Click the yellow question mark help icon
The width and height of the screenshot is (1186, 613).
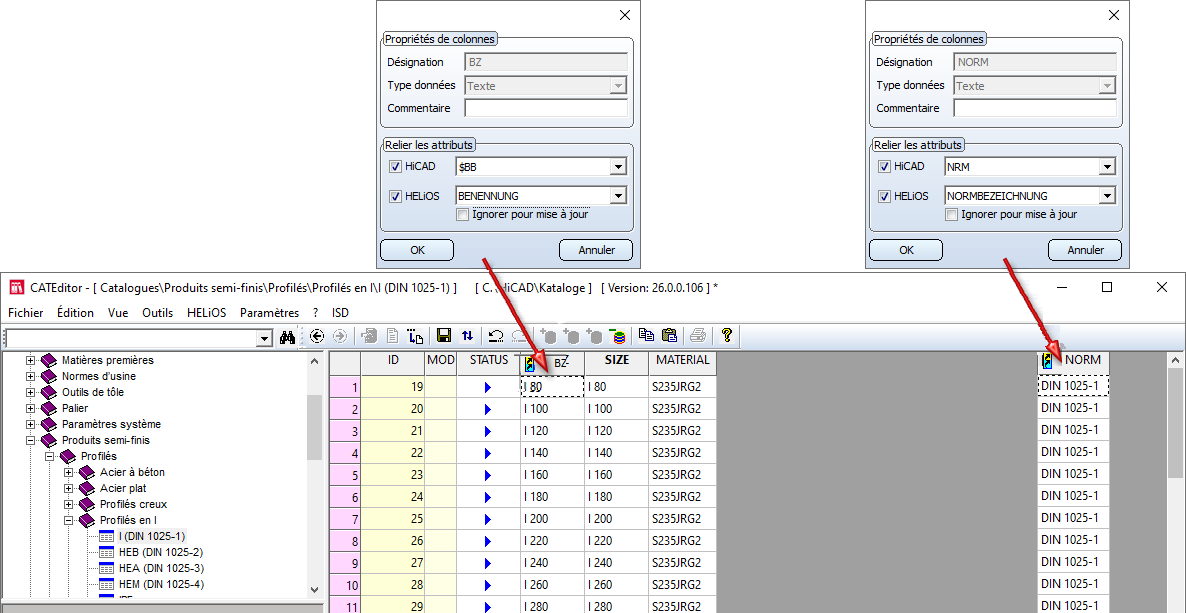click(x=727, y=336)
